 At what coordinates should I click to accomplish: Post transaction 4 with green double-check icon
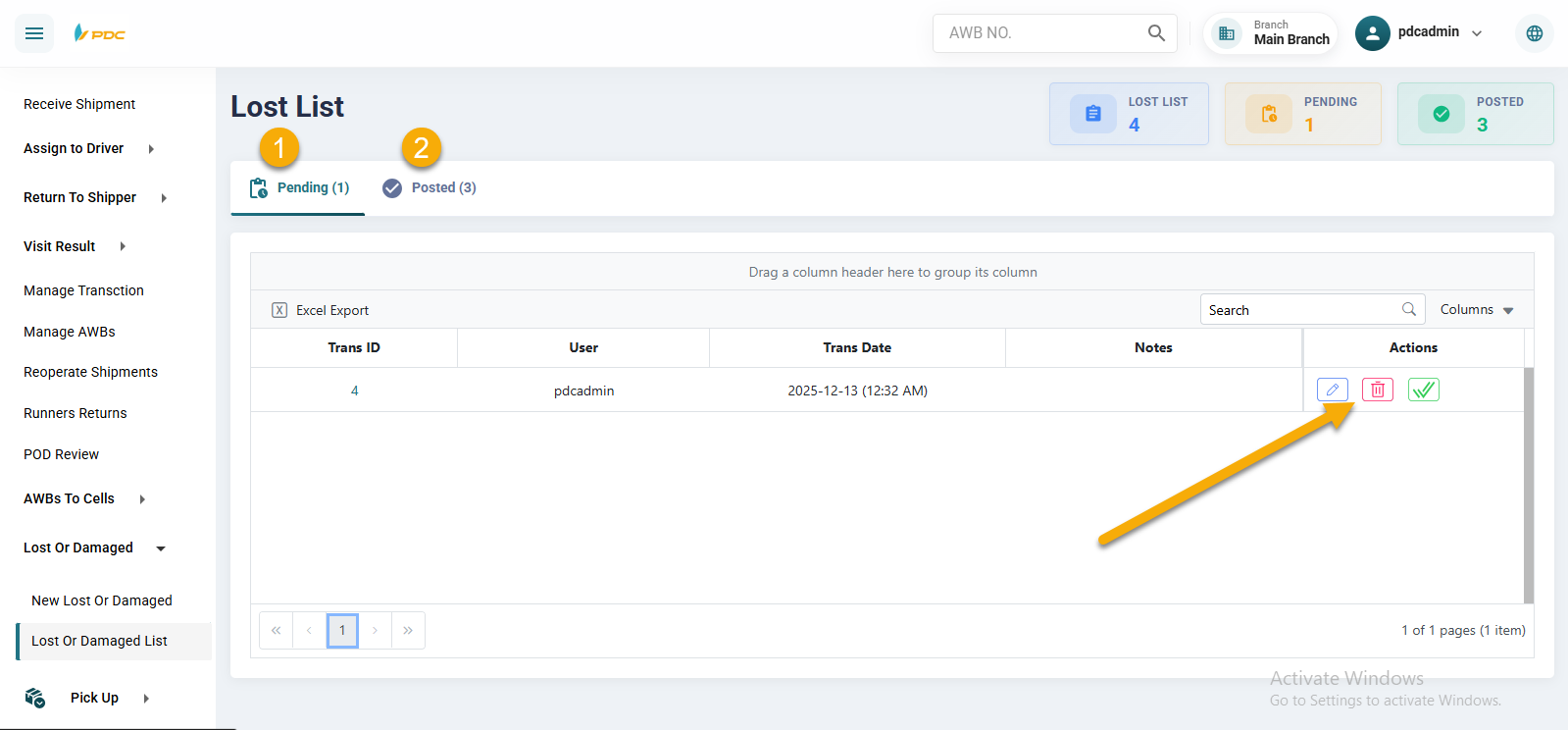pos(1423,390)
